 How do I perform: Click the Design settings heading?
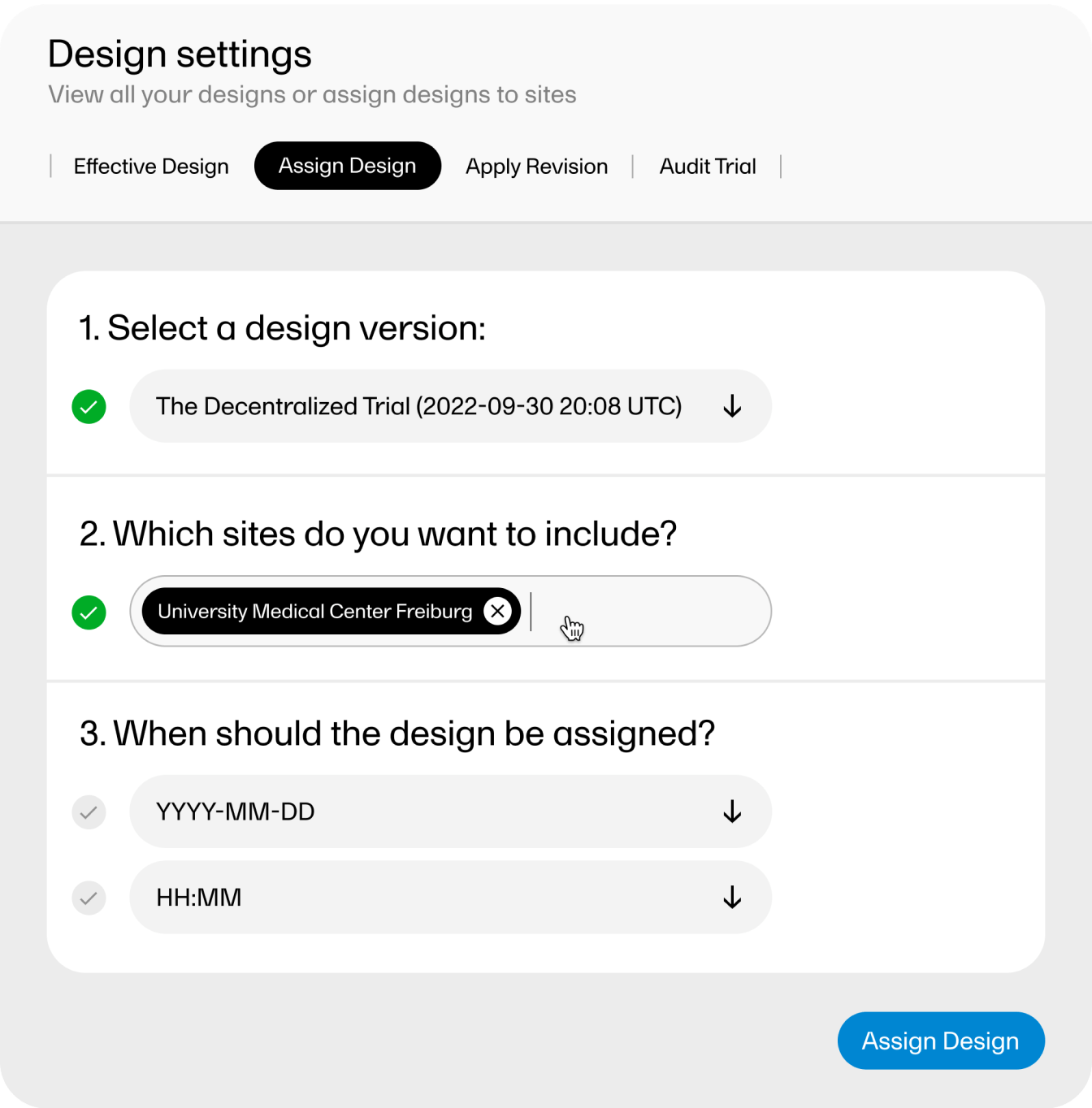tap(180, 55)
